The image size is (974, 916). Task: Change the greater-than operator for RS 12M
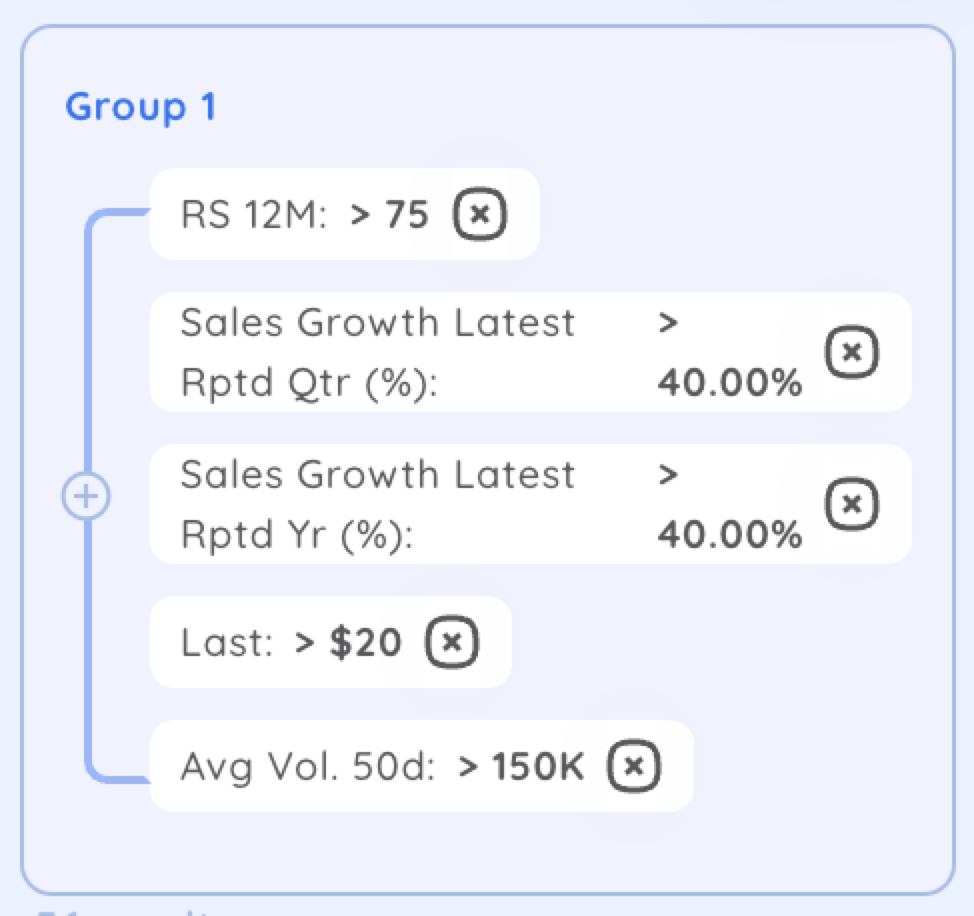click(360, 215)
